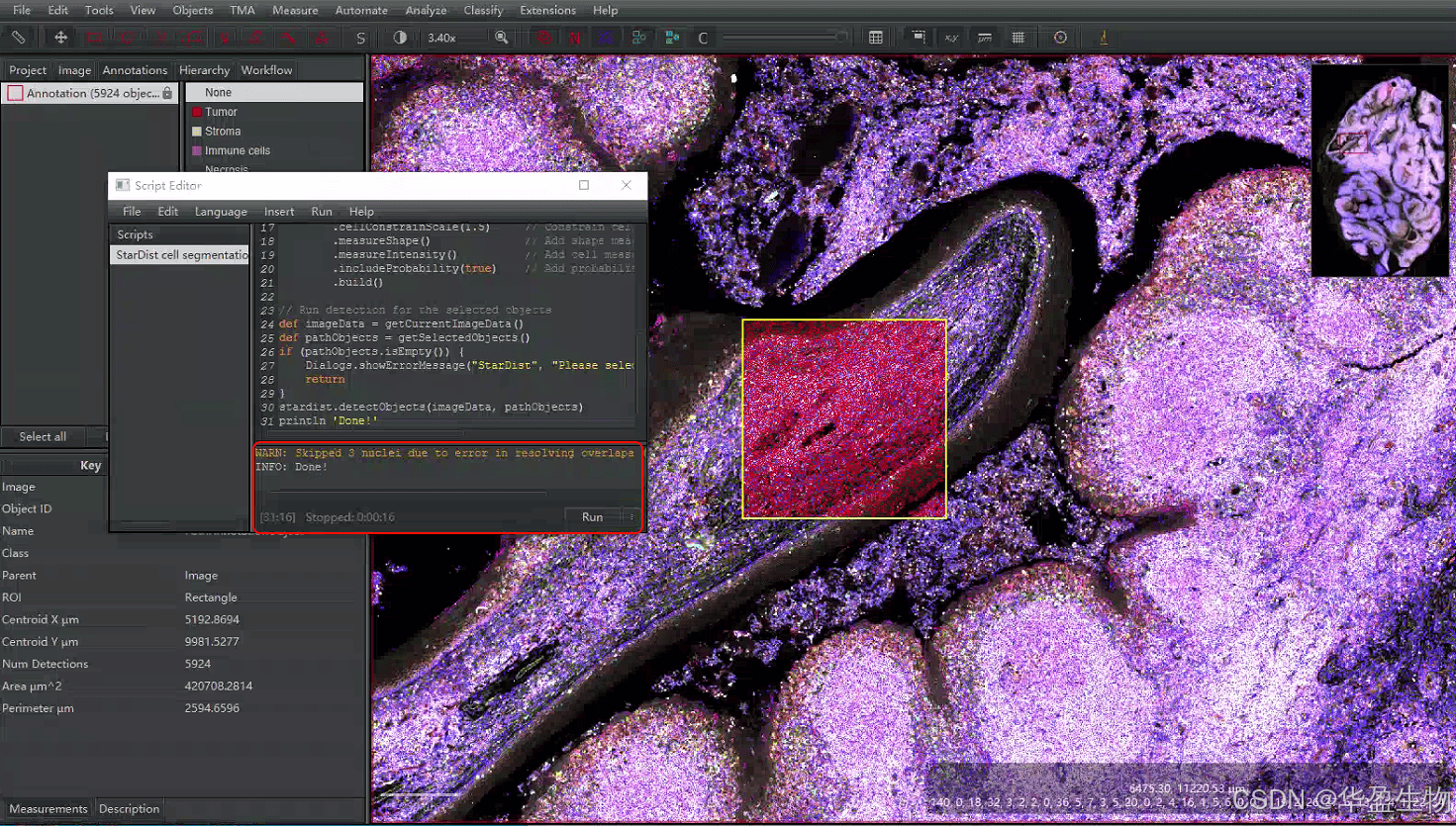This screenshot has width=1456, height=826.
Task: Open Script Editor's Edit menu
Action: pyautogui.click(x=168, y=212)
